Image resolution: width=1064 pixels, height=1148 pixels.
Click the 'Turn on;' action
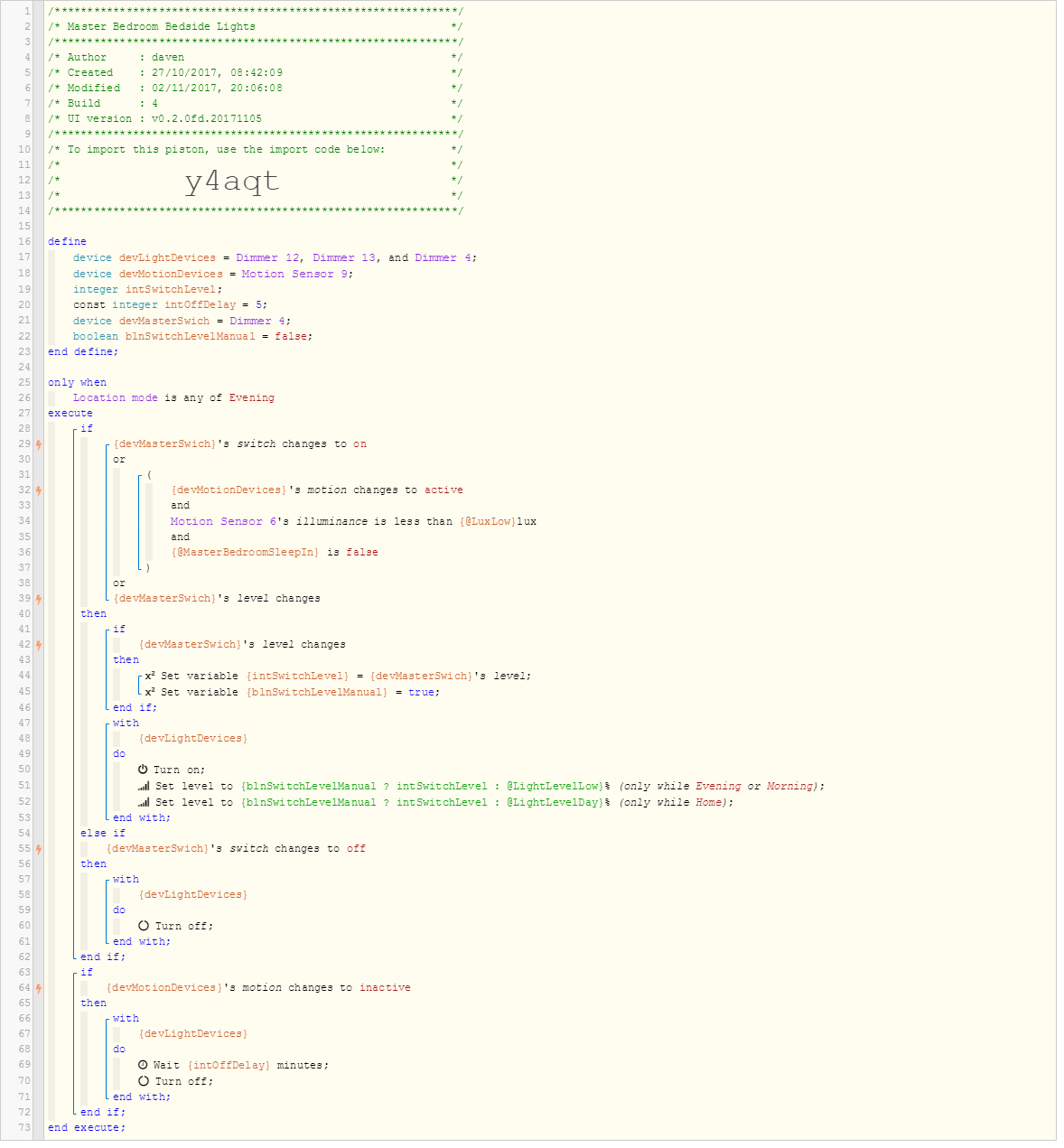179,770
